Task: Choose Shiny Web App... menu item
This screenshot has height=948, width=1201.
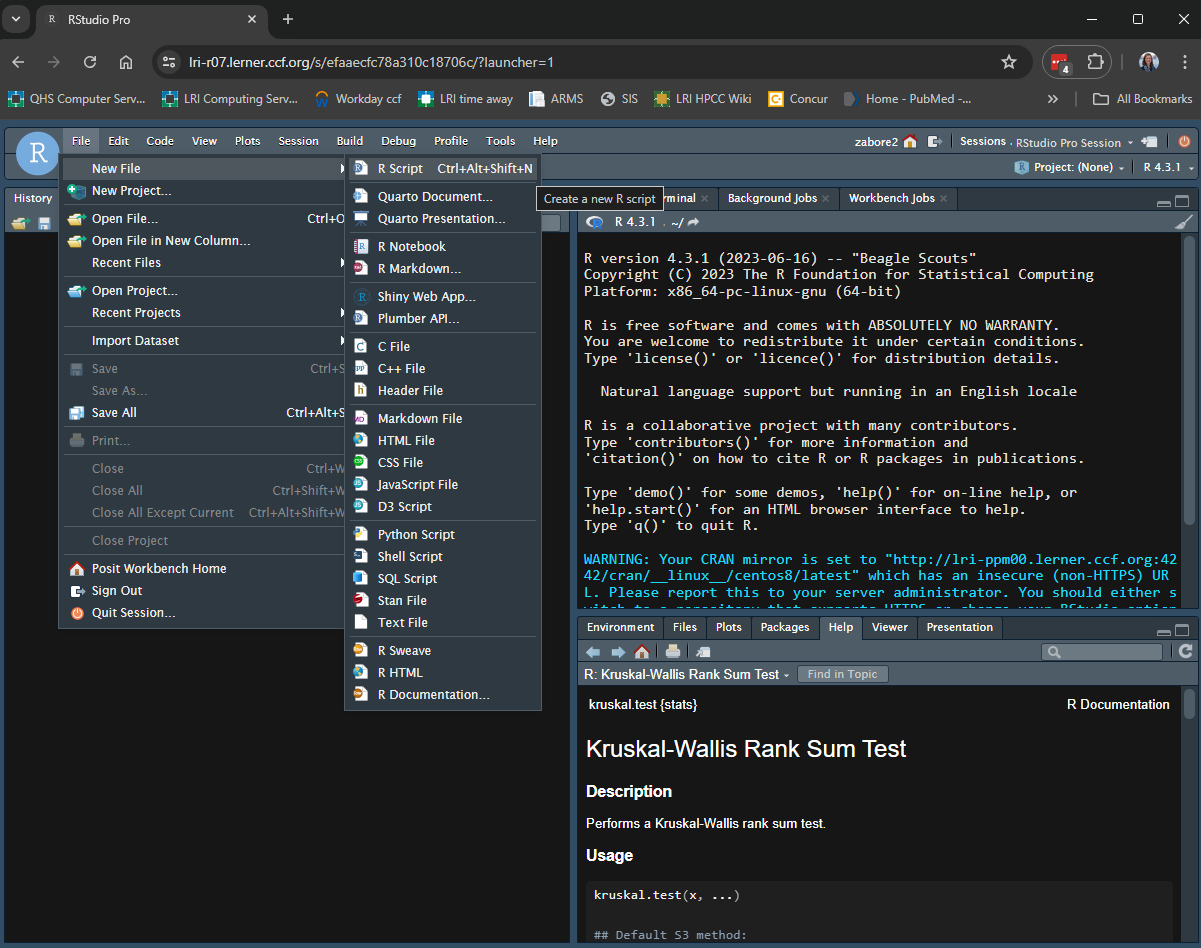Action: 443,296
